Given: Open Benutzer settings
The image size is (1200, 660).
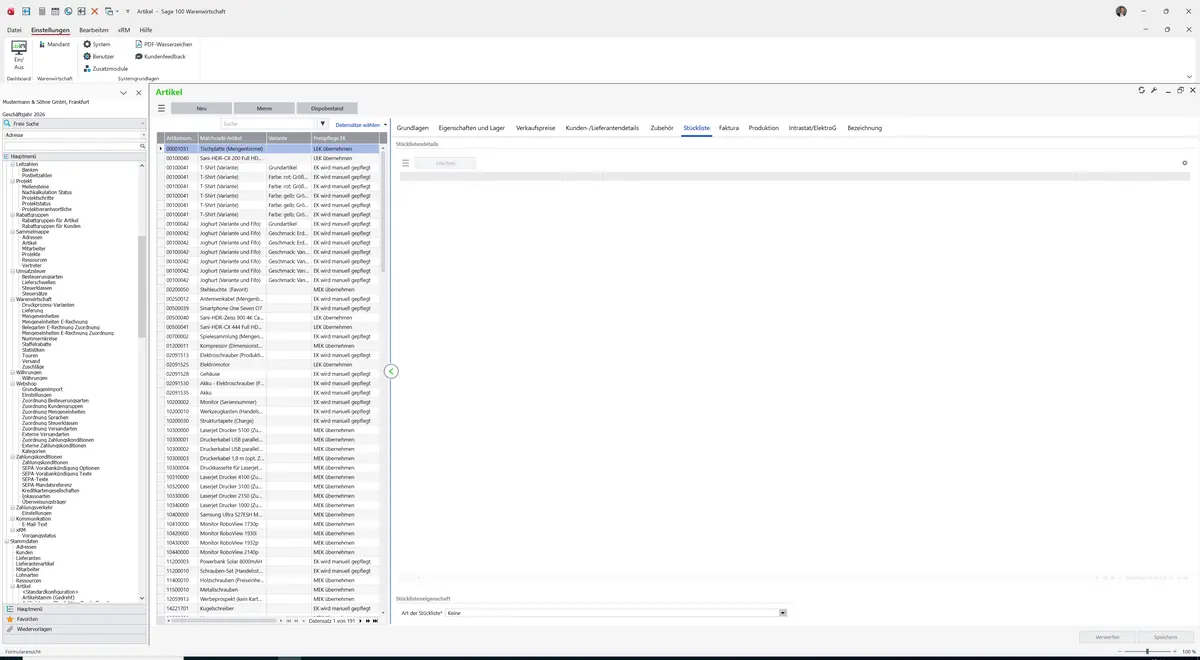Looking at the screenshot, I should click(x=99, y=56).
